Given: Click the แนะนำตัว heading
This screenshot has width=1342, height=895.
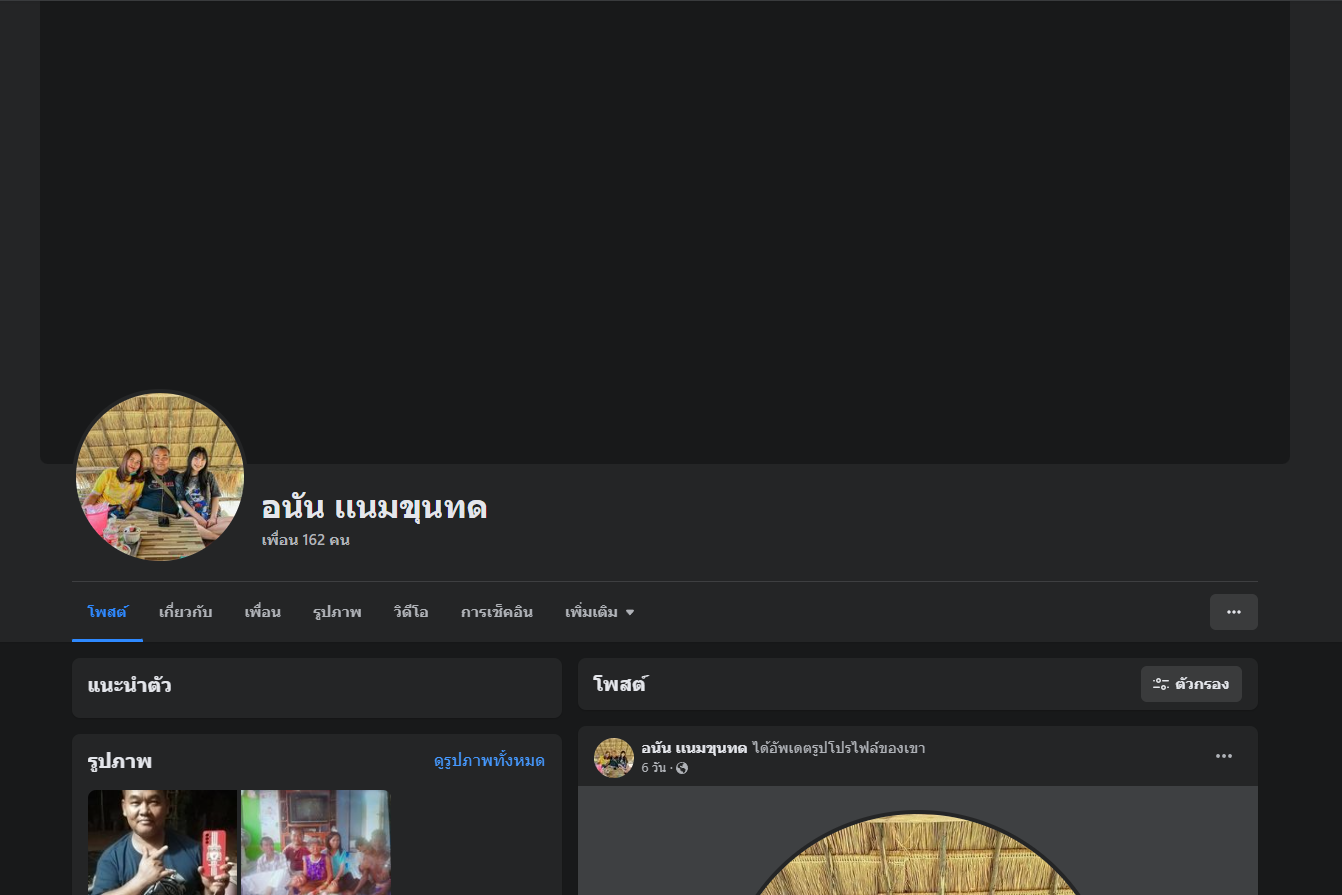Looking at the screenshot, I should point(129,686).
